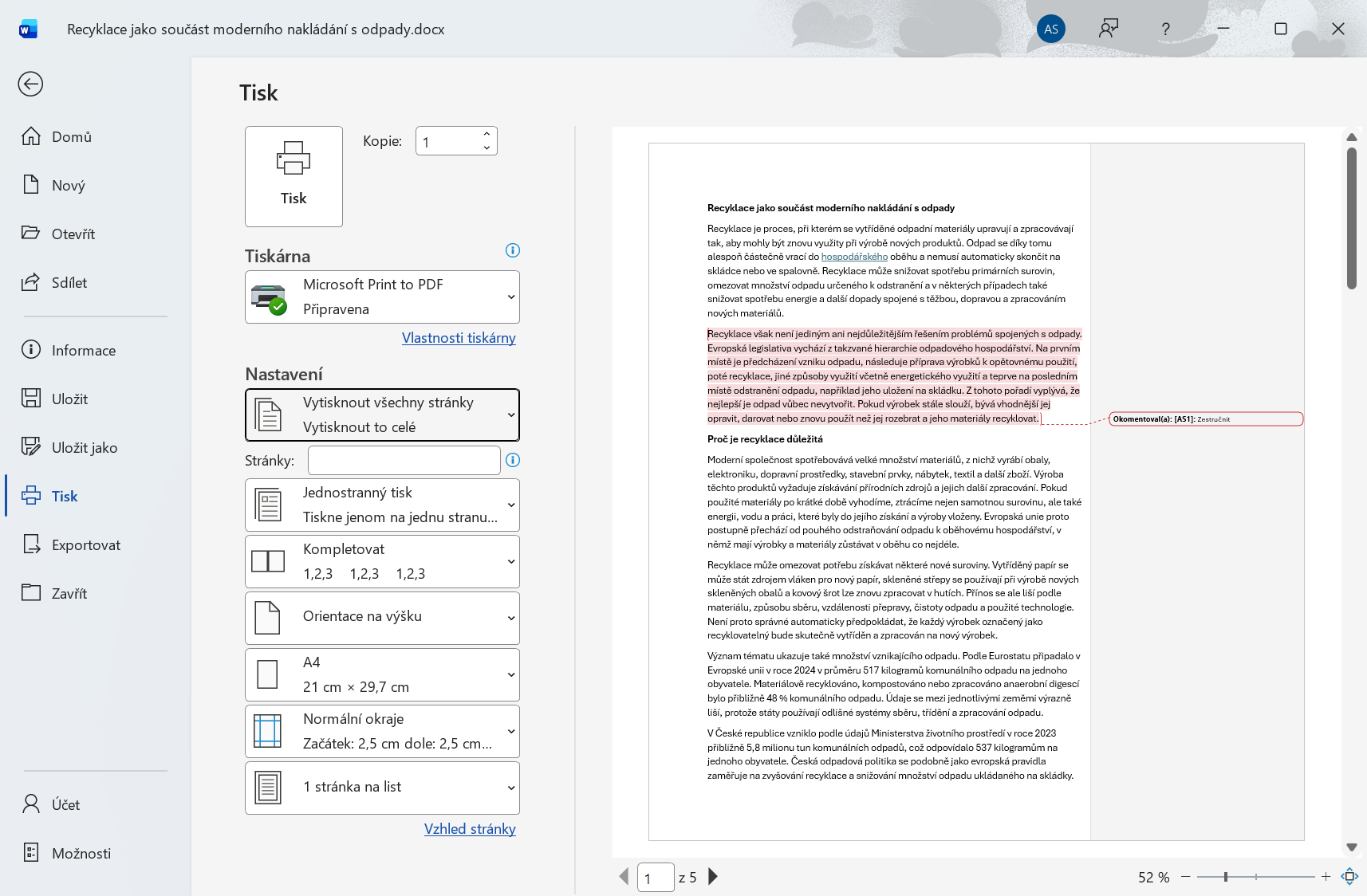
Task: Click the preview scrollbar up arrow
Action: point(1352,137)
